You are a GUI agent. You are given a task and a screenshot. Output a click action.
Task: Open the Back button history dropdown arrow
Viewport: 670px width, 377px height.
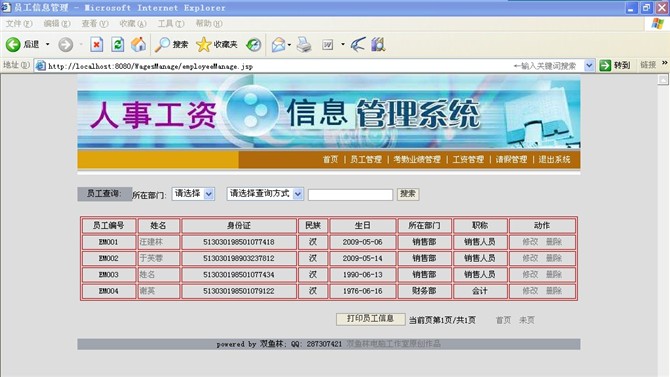47,44
